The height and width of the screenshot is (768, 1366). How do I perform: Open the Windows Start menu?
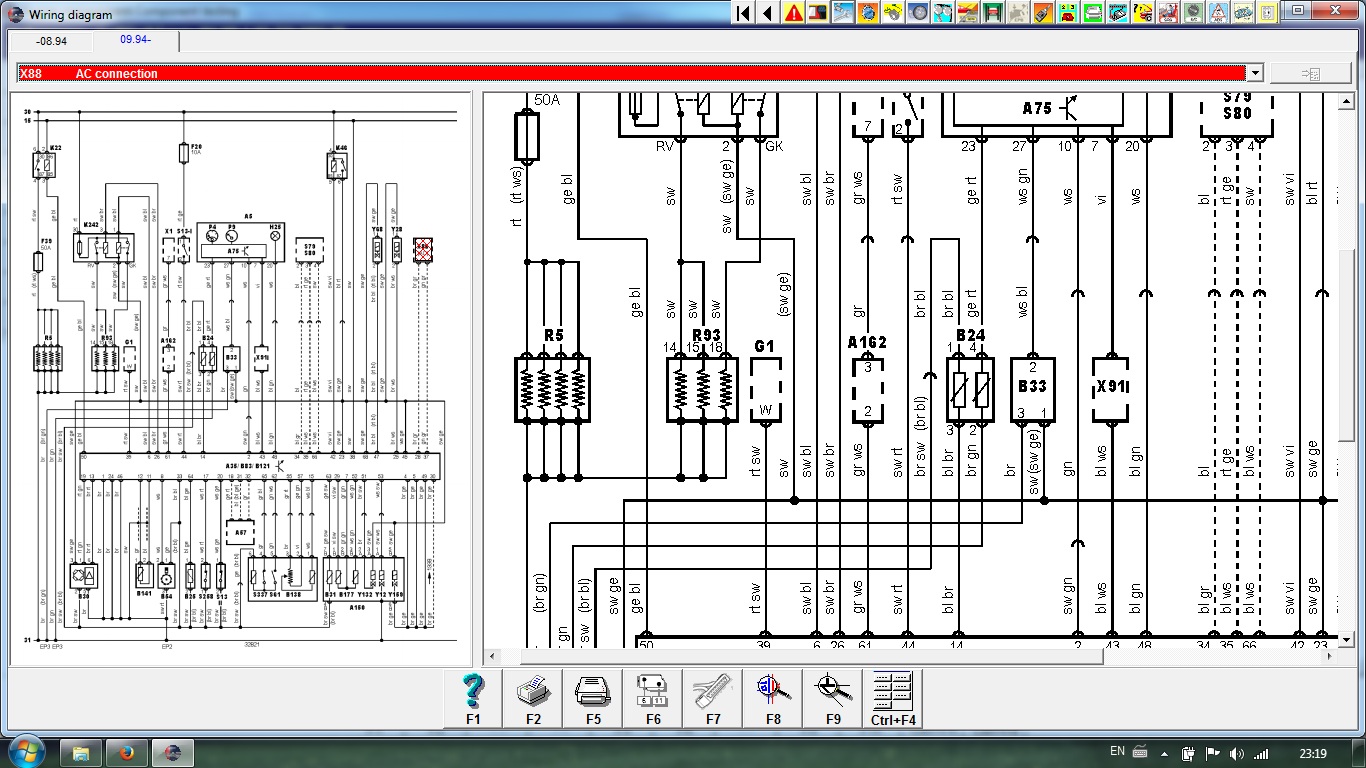(24, 752)
